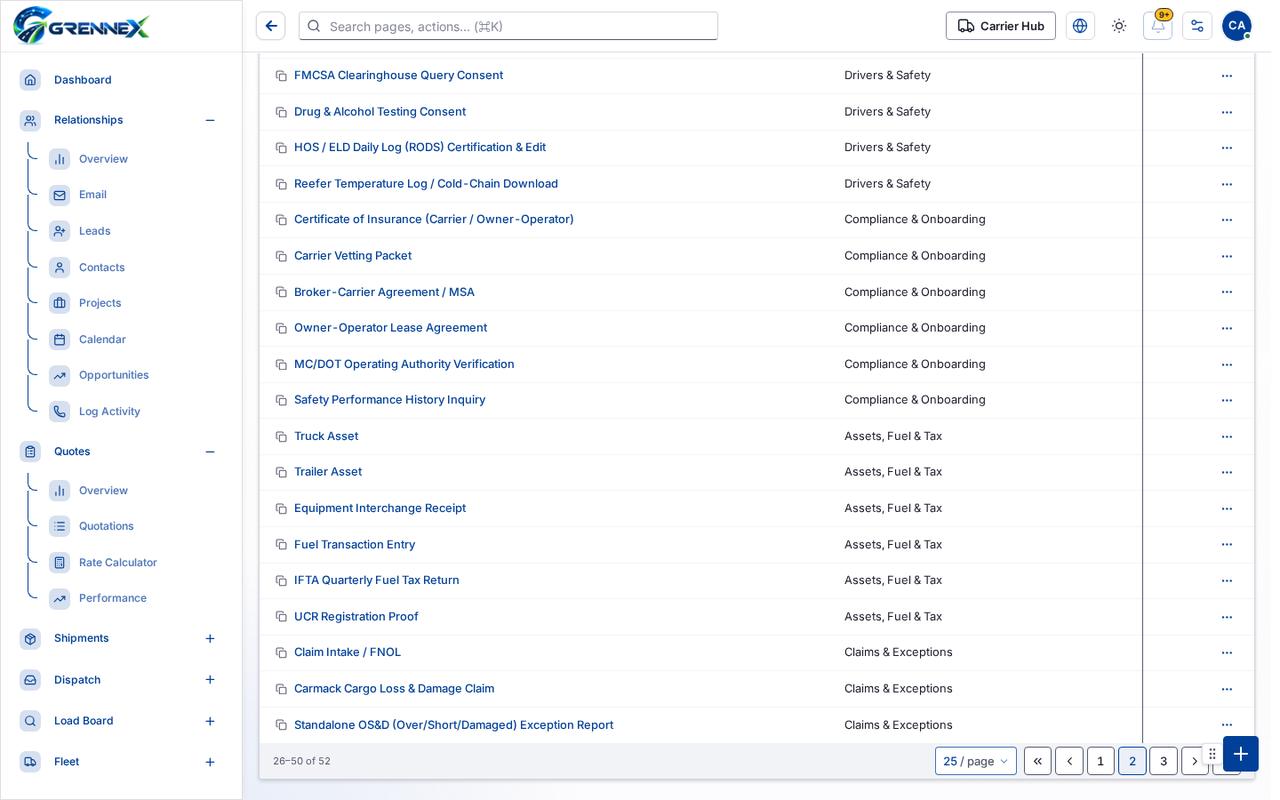Open Carmack Cargo Loss & Damage Claim
The width and height of the screenshot is (1280, 800).
[394, 689]
